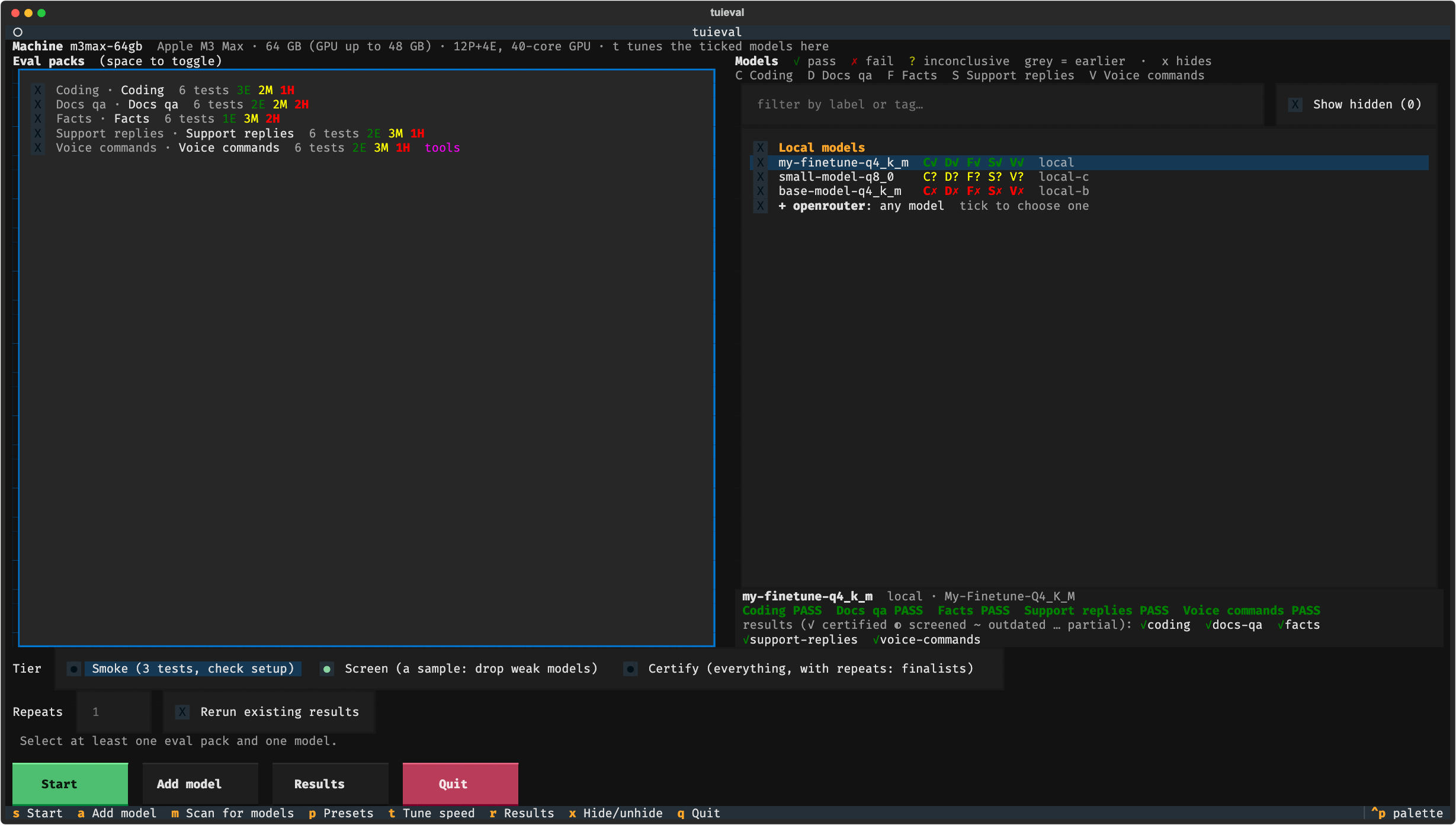The height and width of the screenshot is (825, 1456).
Task: Toggle the Support replies eval pack checkbox
Action: (38, 133)
